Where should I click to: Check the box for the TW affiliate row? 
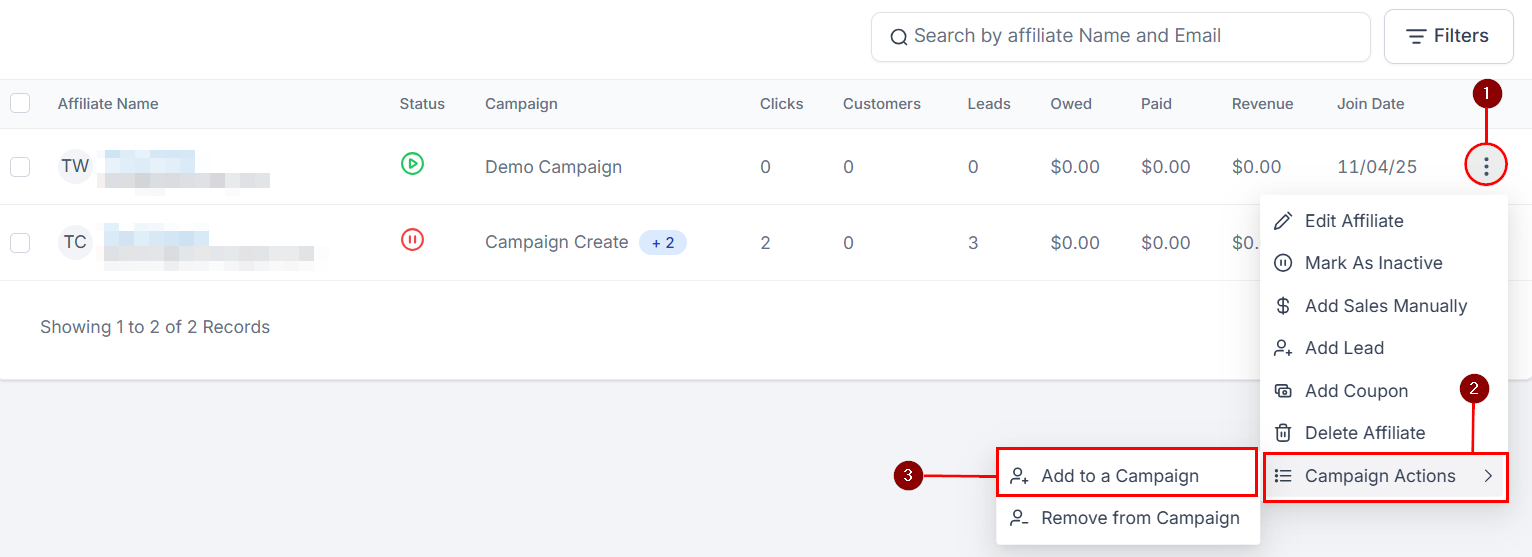point(20,166)
